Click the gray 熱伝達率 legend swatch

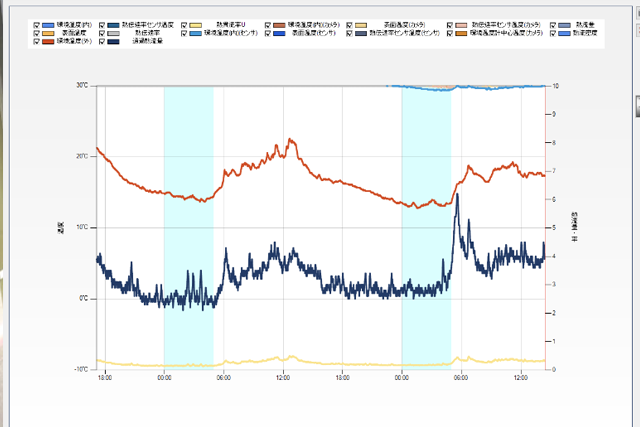click(113, 33)
